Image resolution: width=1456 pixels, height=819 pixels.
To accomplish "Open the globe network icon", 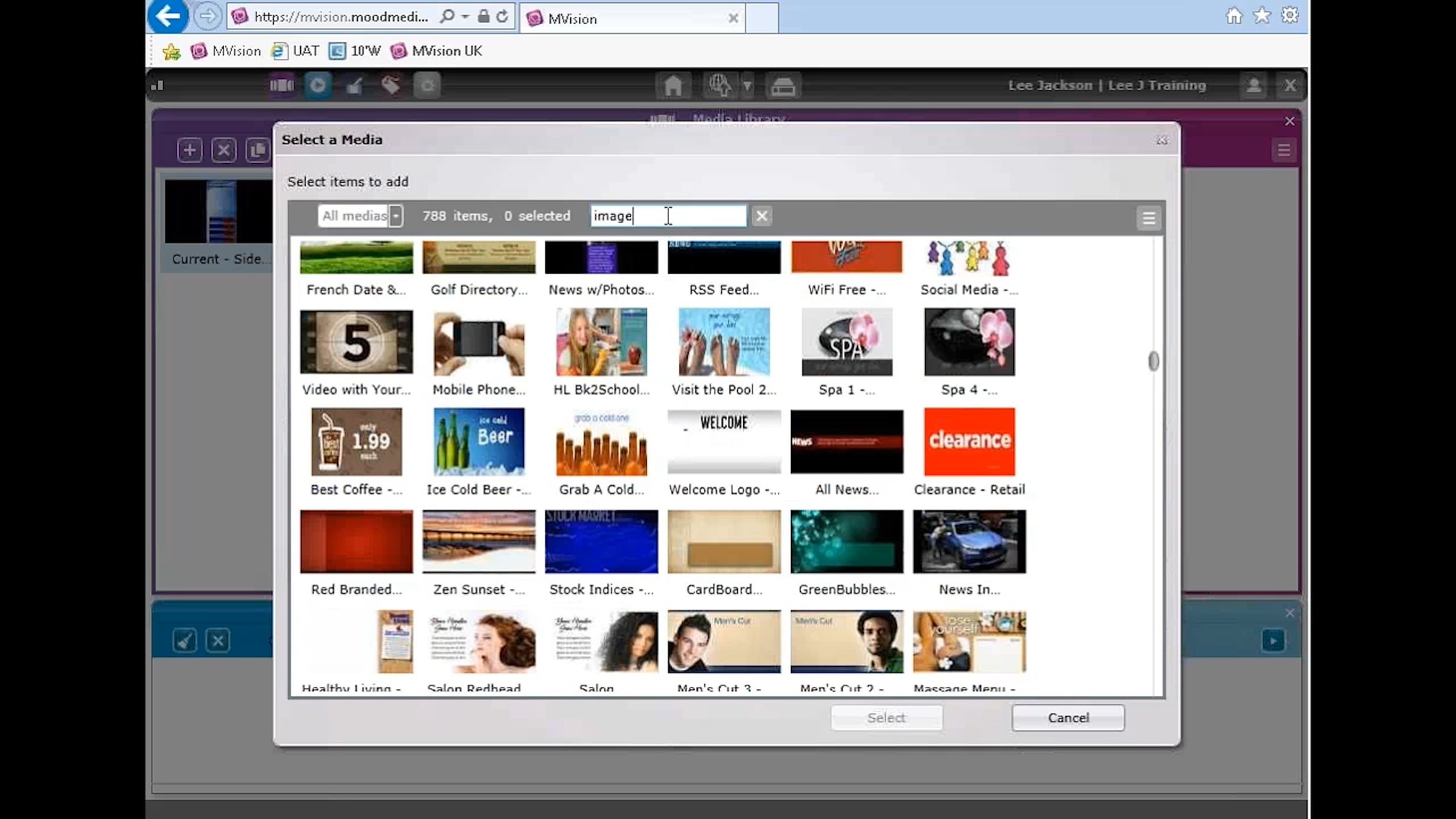I will tap(720, 86).
